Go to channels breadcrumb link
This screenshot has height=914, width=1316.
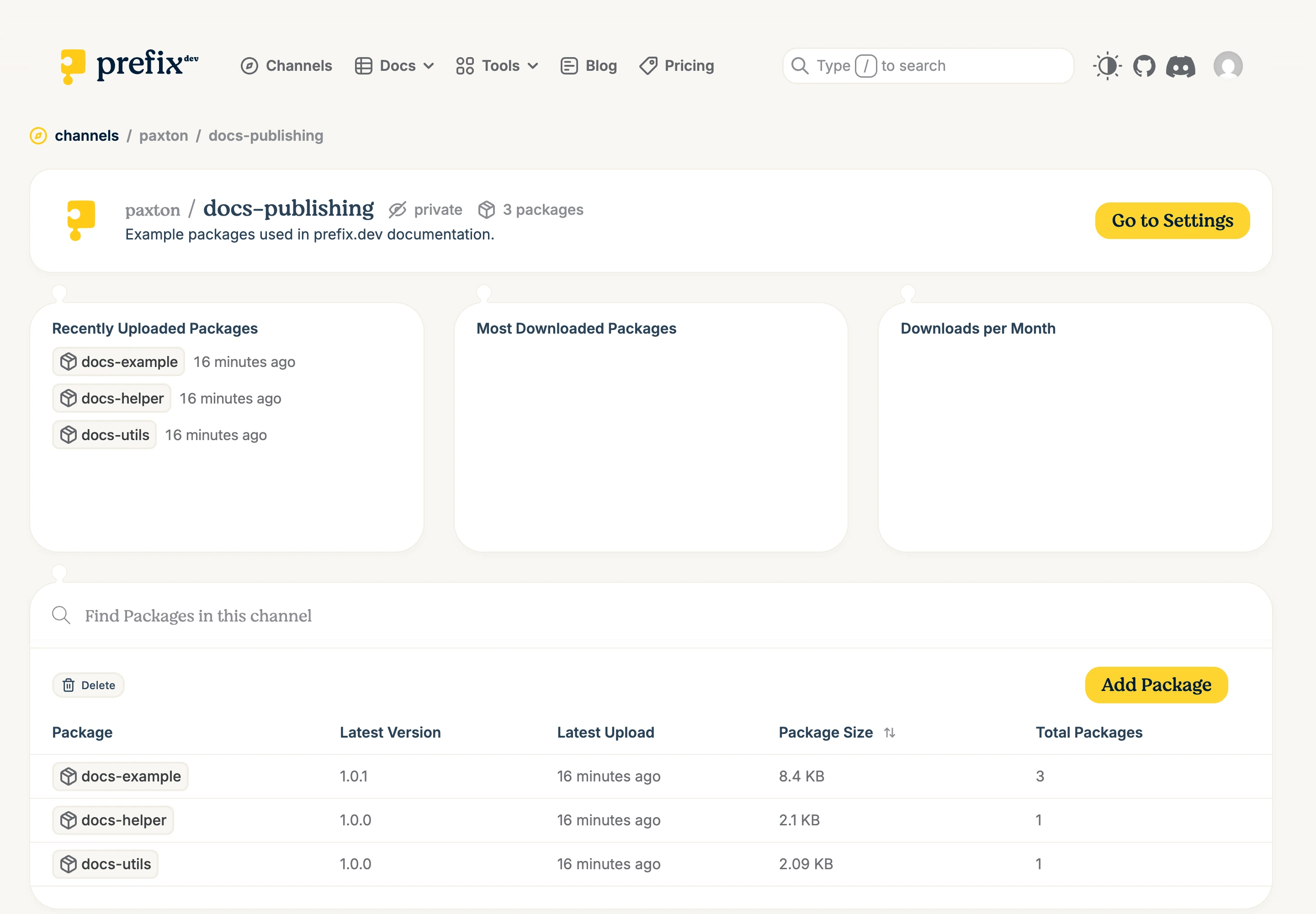click(x=87, y=136)
